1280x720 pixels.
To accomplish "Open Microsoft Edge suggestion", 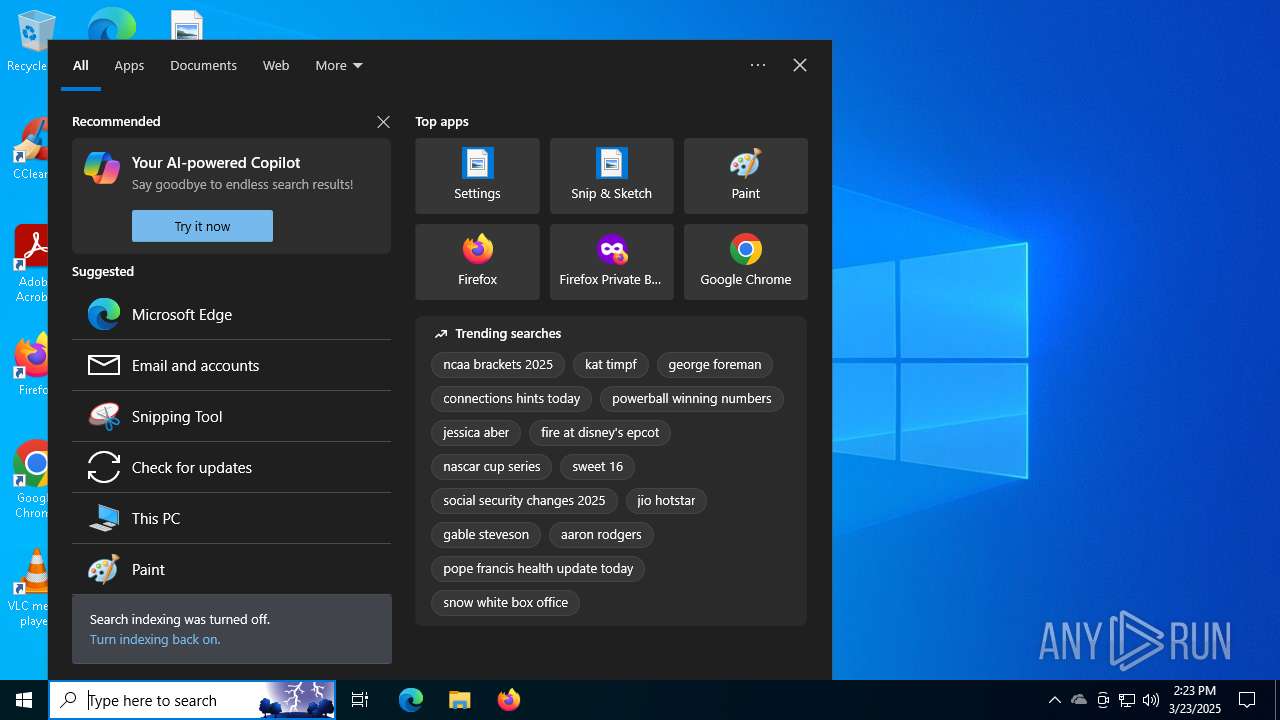I will pyautogui.click(x=231, y=314).
